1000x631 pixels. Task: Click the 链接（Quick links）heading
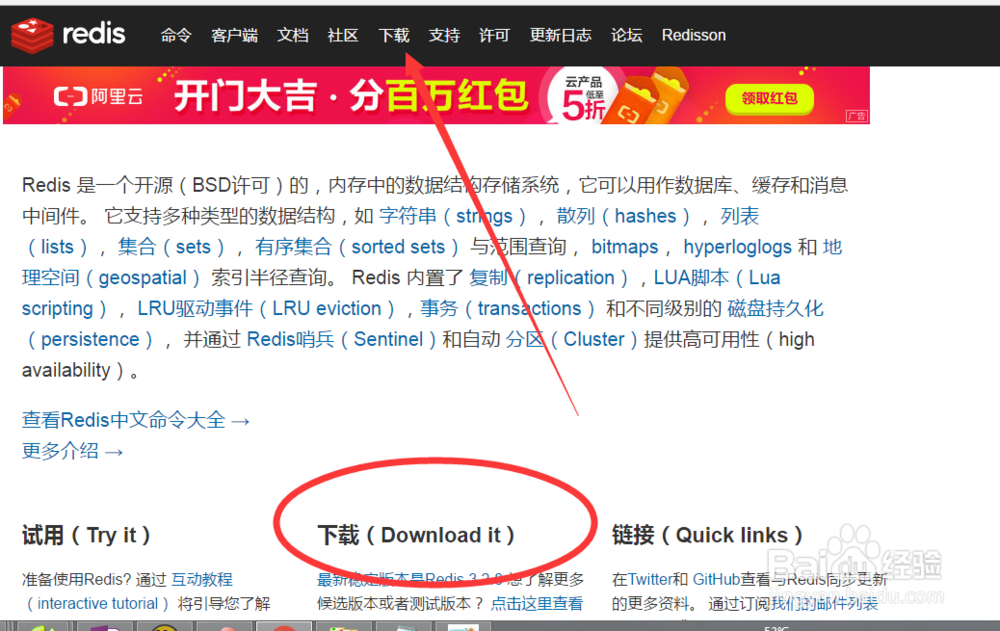click(x=707, y=535)
